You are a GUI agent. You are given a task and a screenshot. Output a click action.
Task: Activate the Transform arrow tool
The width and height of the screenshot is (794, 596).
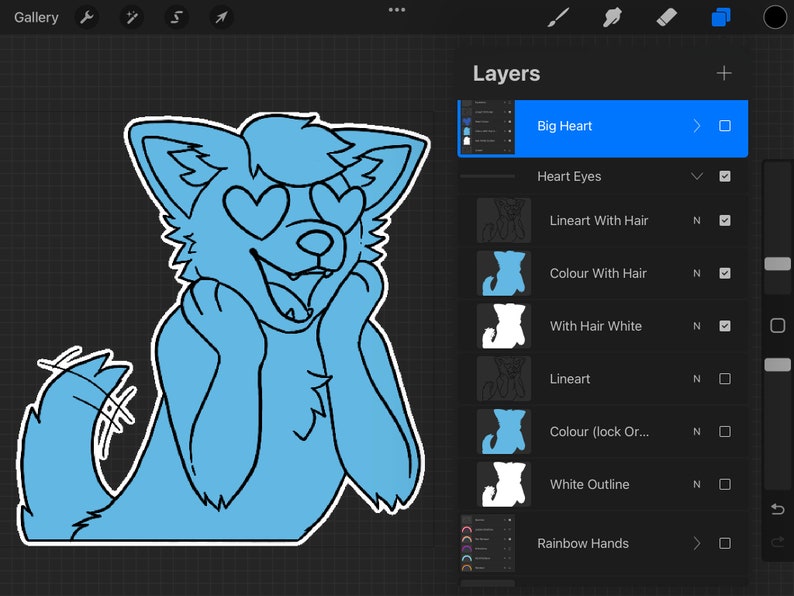tap(221, 17)
